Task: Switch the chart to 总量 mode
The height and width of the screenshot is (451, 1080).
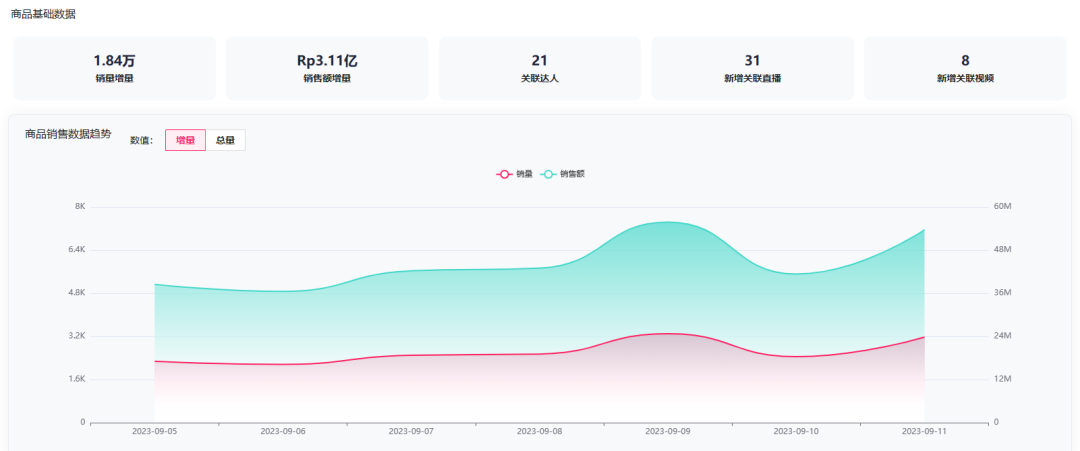Action: pyautogui.click(x=225, y=141)
